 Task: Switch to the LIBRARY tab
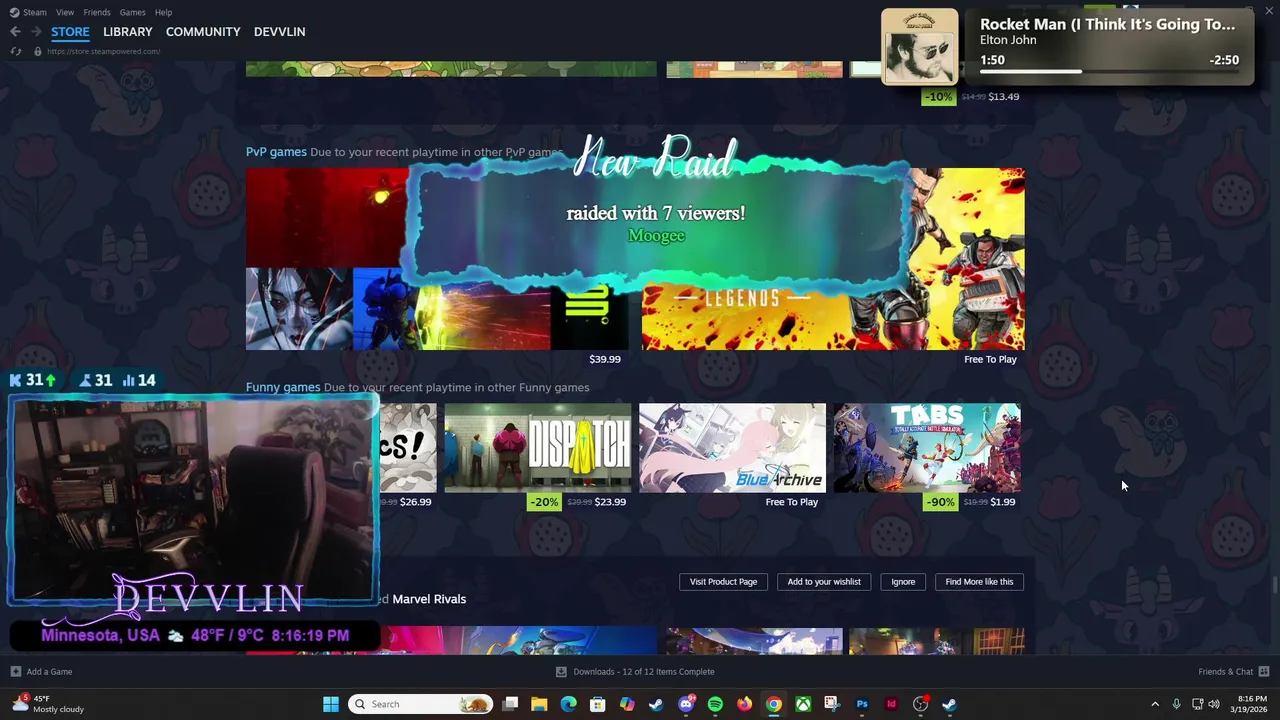(128, 32)
